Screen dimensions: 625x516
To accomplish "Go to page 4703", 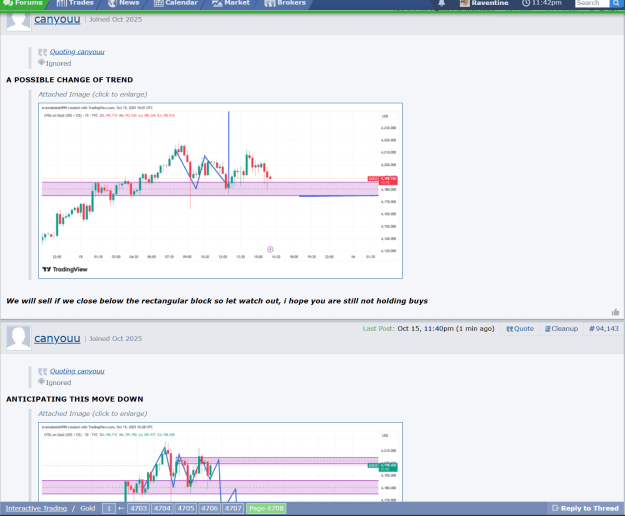I will [138, 508].
